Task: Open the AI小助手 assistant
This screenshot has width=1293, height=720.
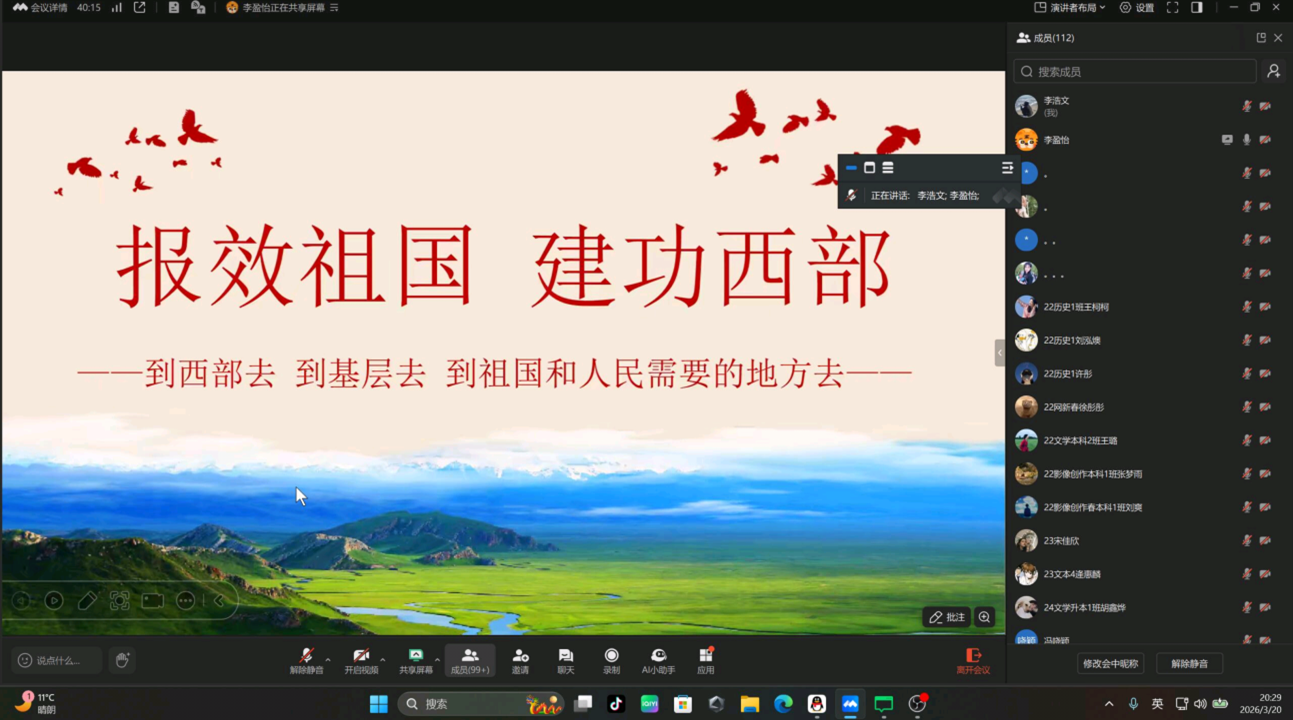Action: [x=658, y=660]
